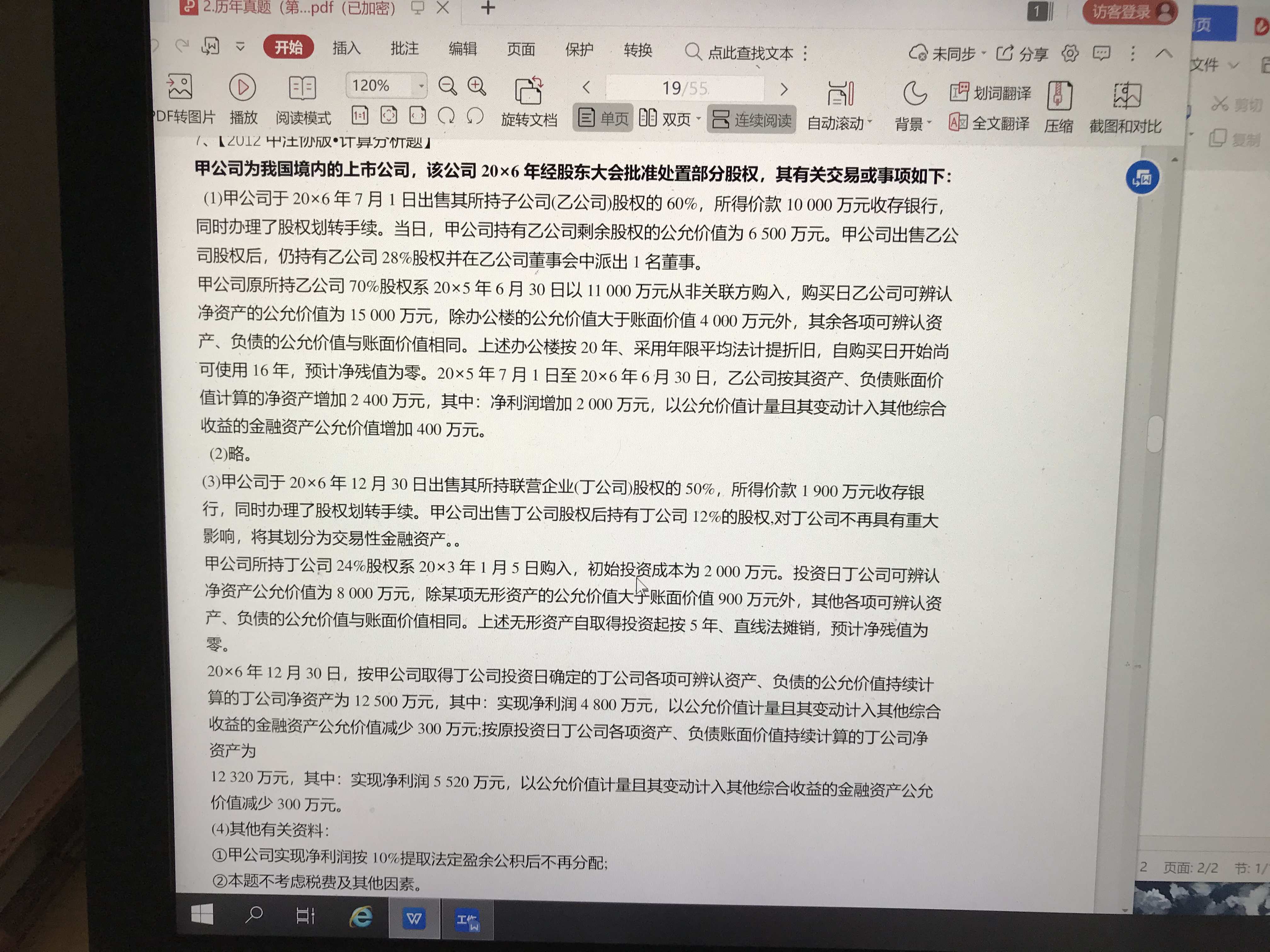Expand the 背景 background options

[929, 123]
